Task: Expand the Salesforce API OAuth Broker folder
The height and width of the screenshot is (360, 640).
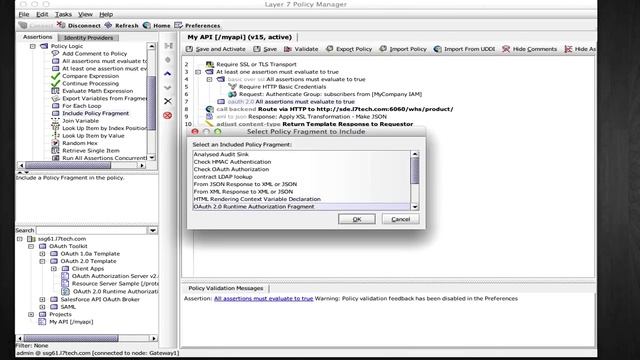Action: 42,299
